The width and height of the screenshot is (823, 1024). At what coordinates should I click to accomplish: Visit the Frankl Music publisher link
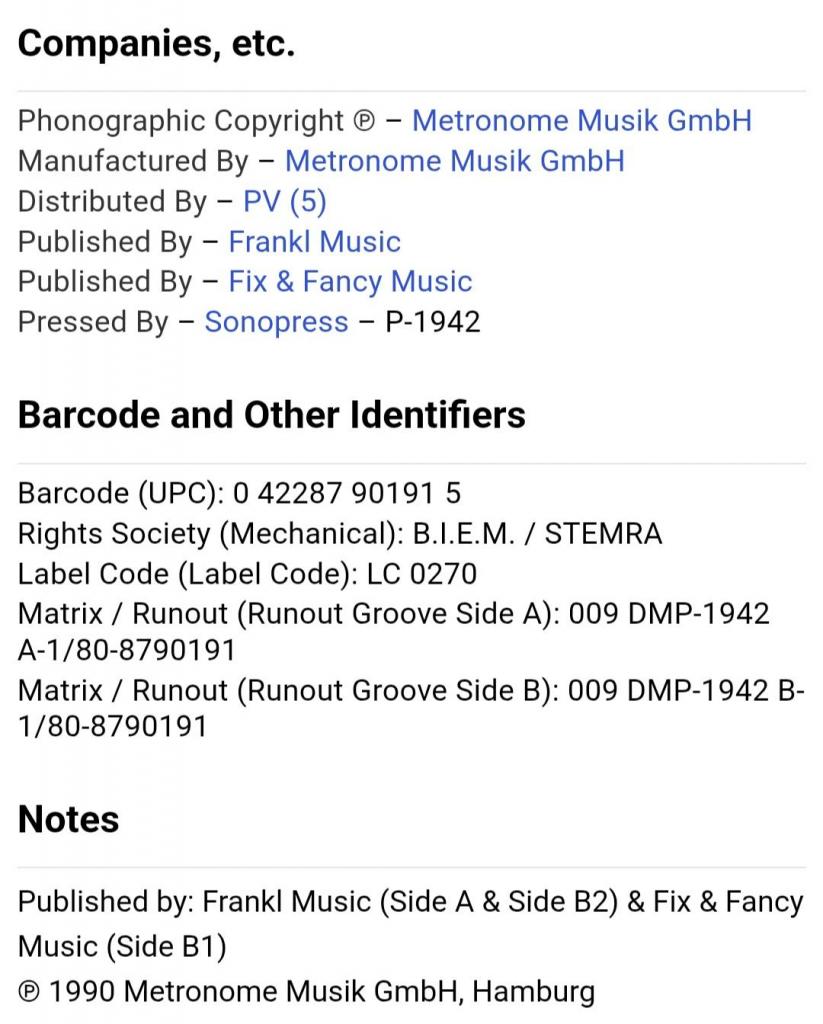tap(314, 242)
